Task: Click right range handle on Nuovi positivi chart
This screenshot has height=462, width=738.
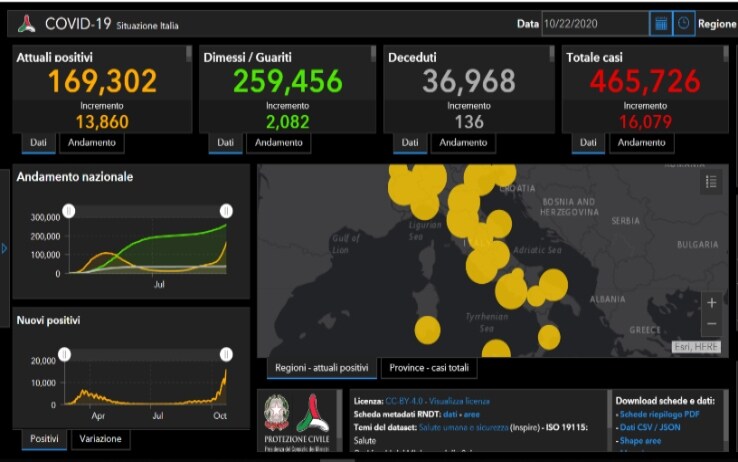Action: [226, 354]
